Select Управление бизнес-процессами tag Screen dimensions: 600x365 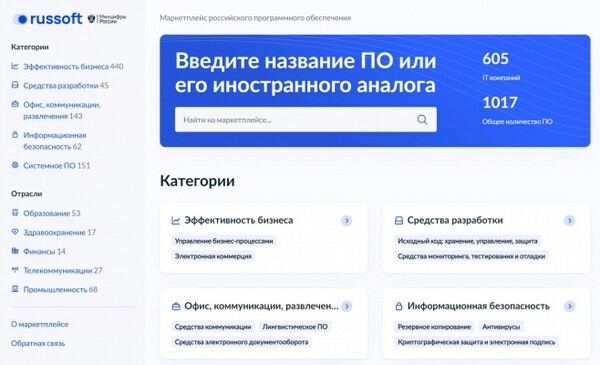tap(224, 241)
